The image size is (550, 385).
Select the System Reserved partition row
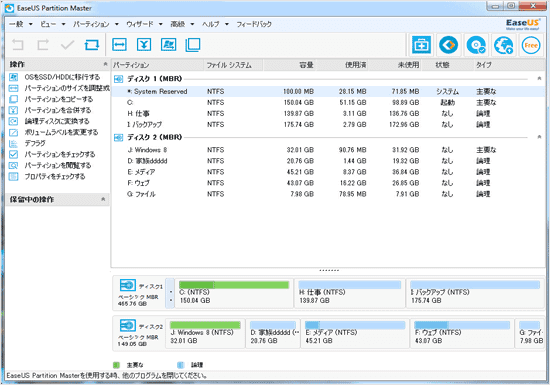coord(328,92)
